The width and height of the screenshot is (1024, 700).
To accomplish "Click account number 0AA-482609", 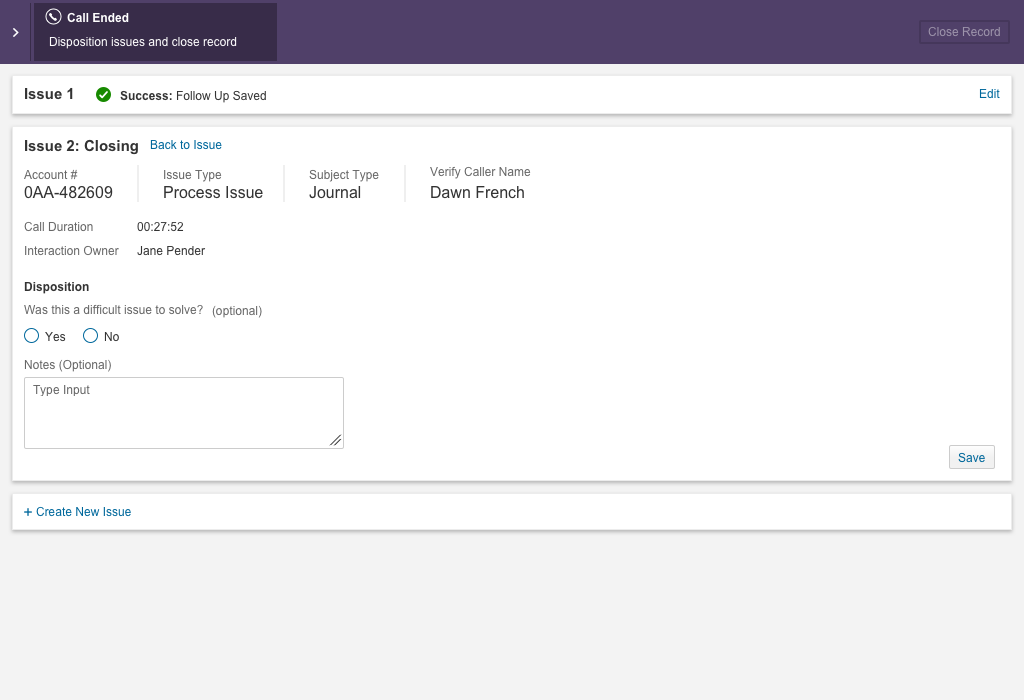I will [69, 193].
